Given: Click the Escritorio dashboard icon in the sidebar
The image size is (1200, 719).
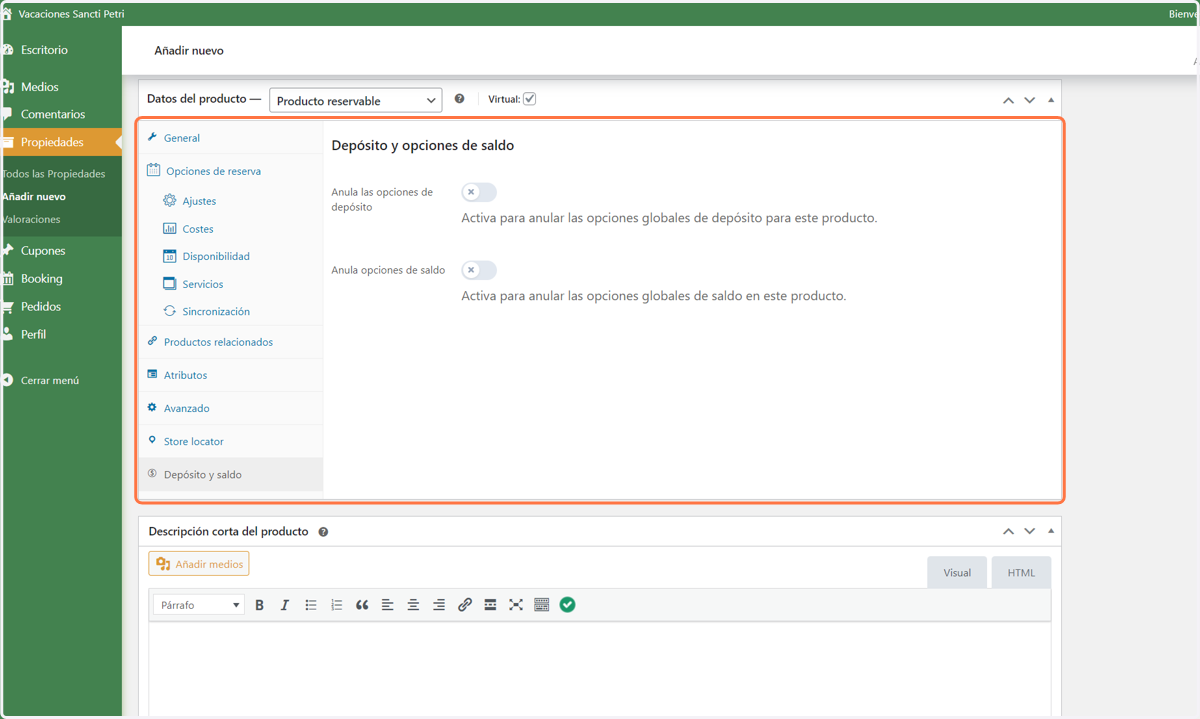Looking at the screenshot, I should click(x=7, y=50).
